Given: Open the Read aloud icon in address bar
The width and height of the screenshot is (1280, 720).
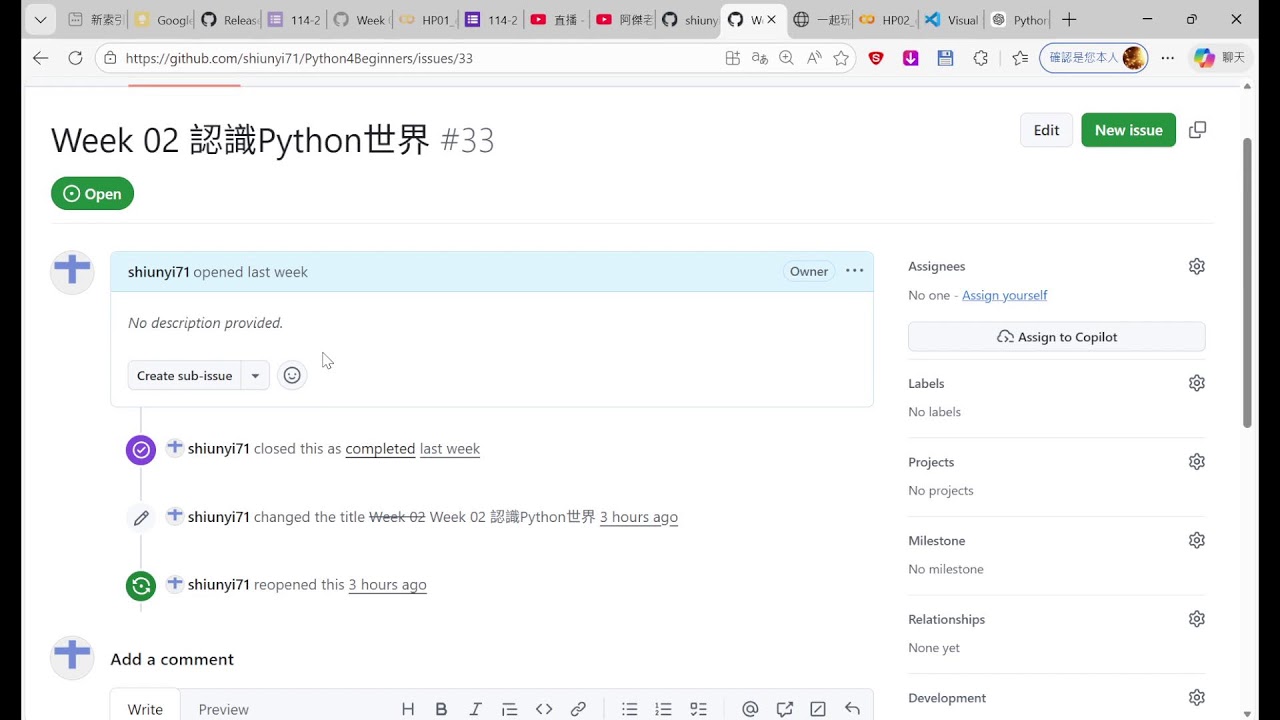Looking at the screenshot, I should [814, 58].
